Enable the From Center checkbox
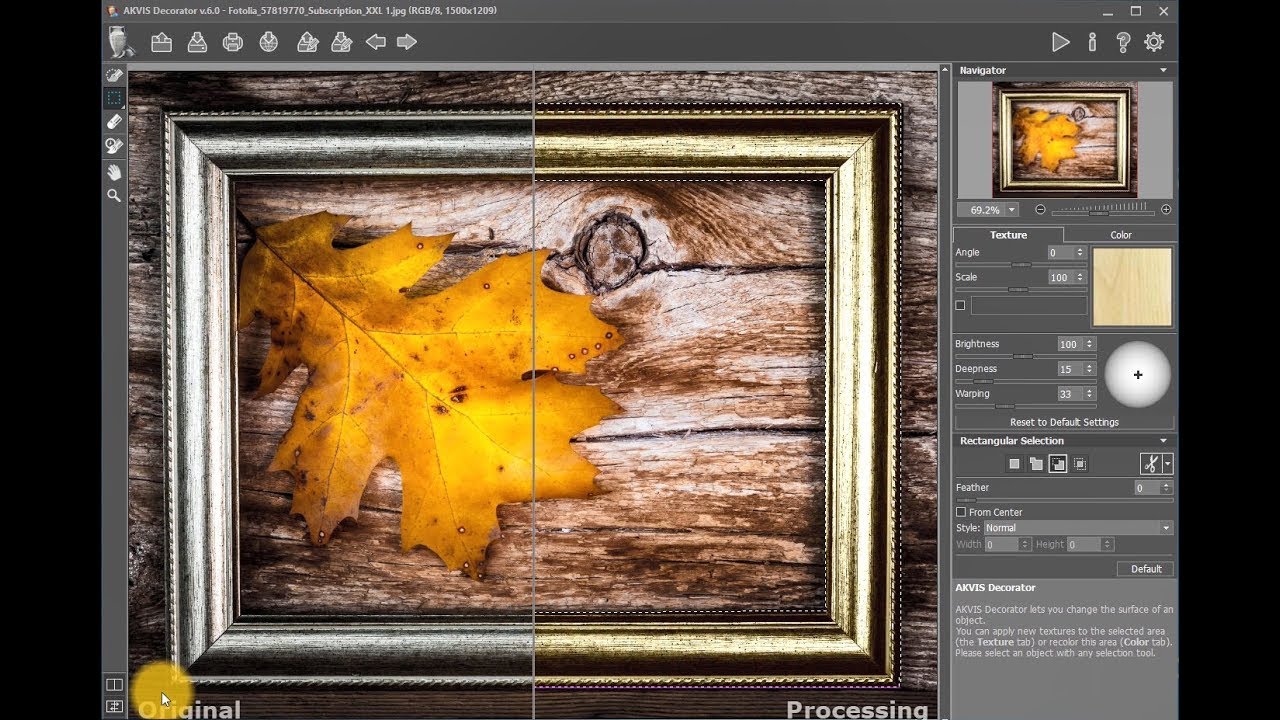 [961, 512]
